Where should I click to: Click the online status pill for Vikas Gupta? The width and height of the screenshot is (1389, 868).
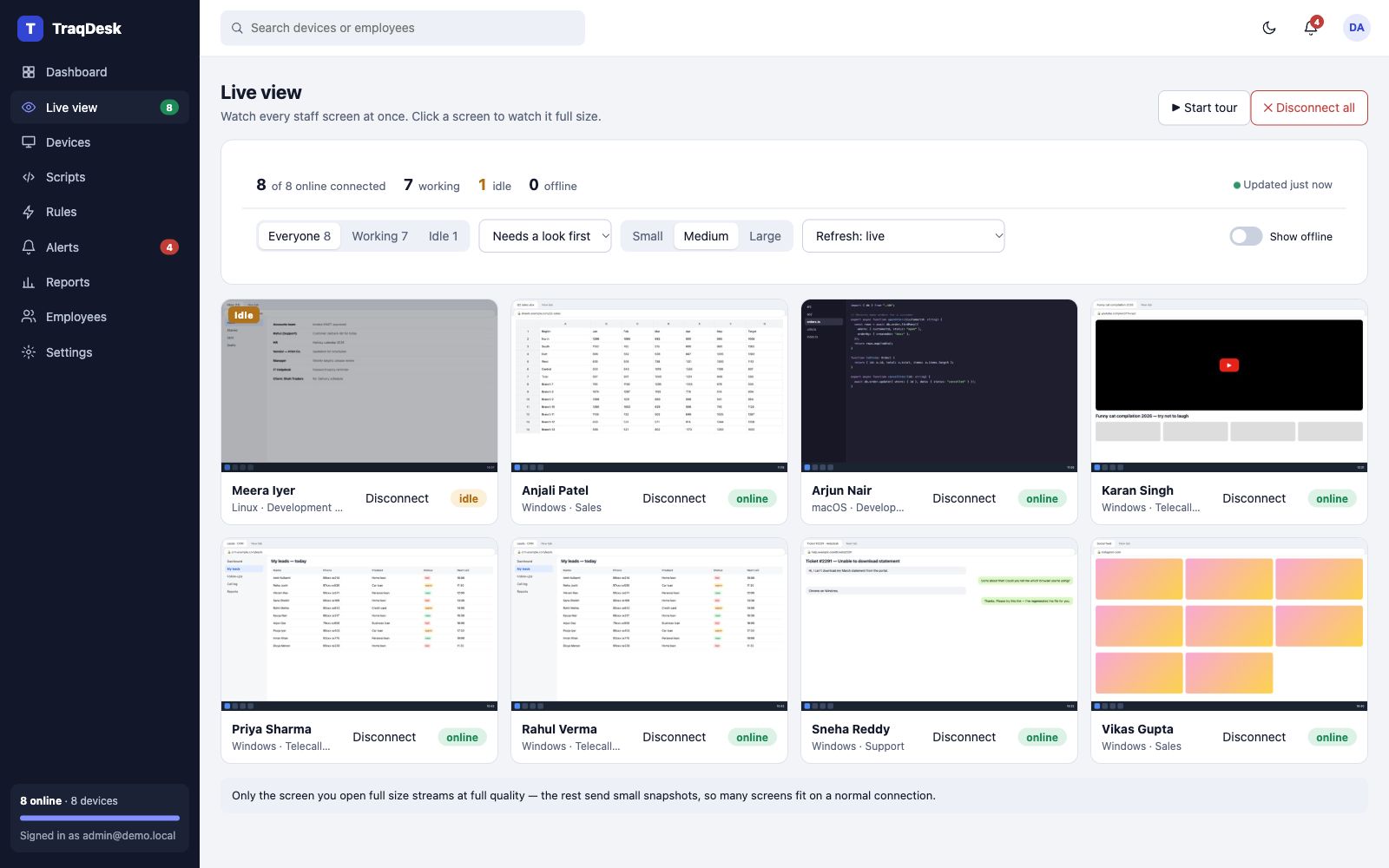pos(1332,737)
